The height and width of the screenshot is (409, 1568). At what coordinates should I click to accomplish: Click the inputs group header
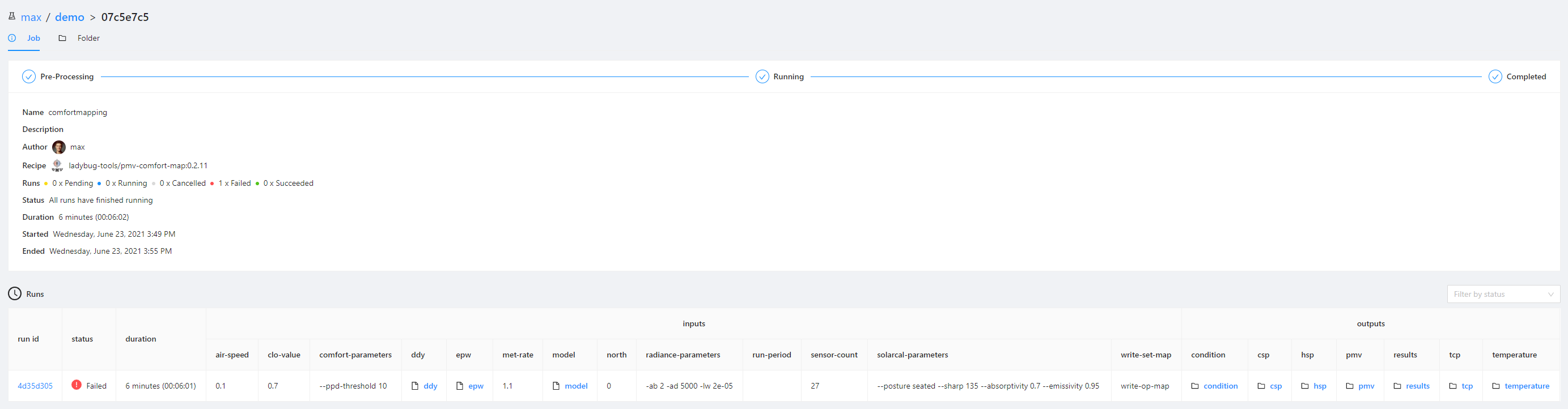694,324
